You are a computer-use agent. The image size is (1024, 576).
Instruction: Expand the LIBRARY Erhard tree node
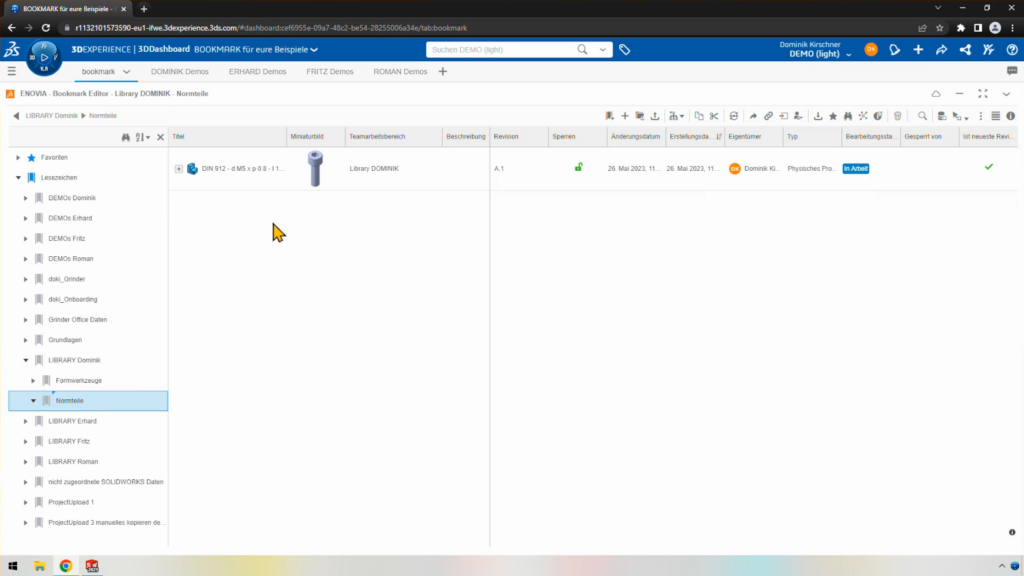(x=25, y=421)
